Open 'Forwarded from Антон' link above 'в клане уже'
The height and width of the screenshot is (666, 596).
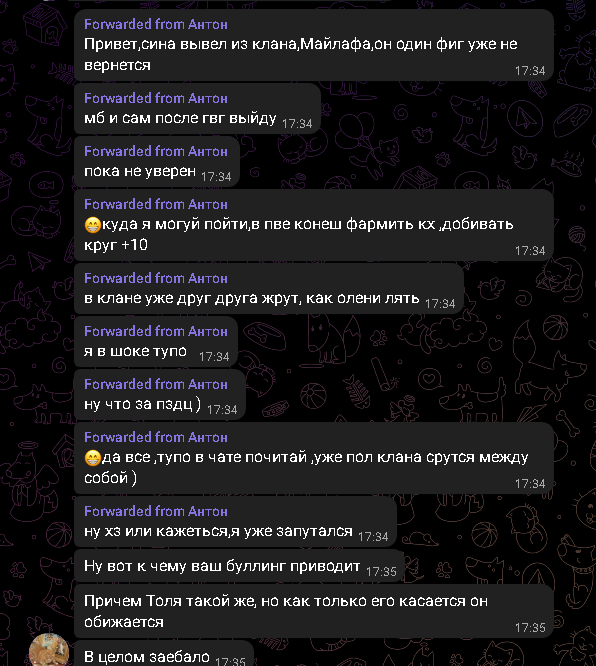tap(155, 278)
